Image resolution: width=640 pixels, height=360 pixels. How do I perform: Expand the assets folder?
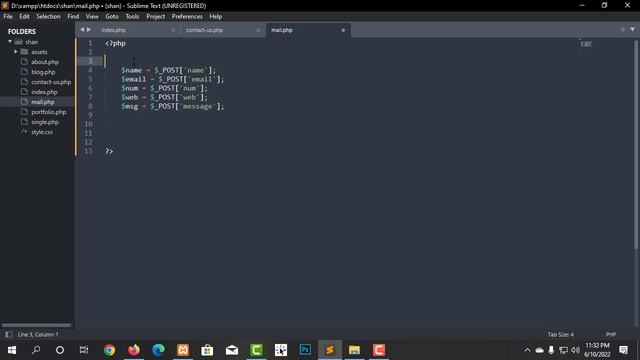(x=16, y=52)
